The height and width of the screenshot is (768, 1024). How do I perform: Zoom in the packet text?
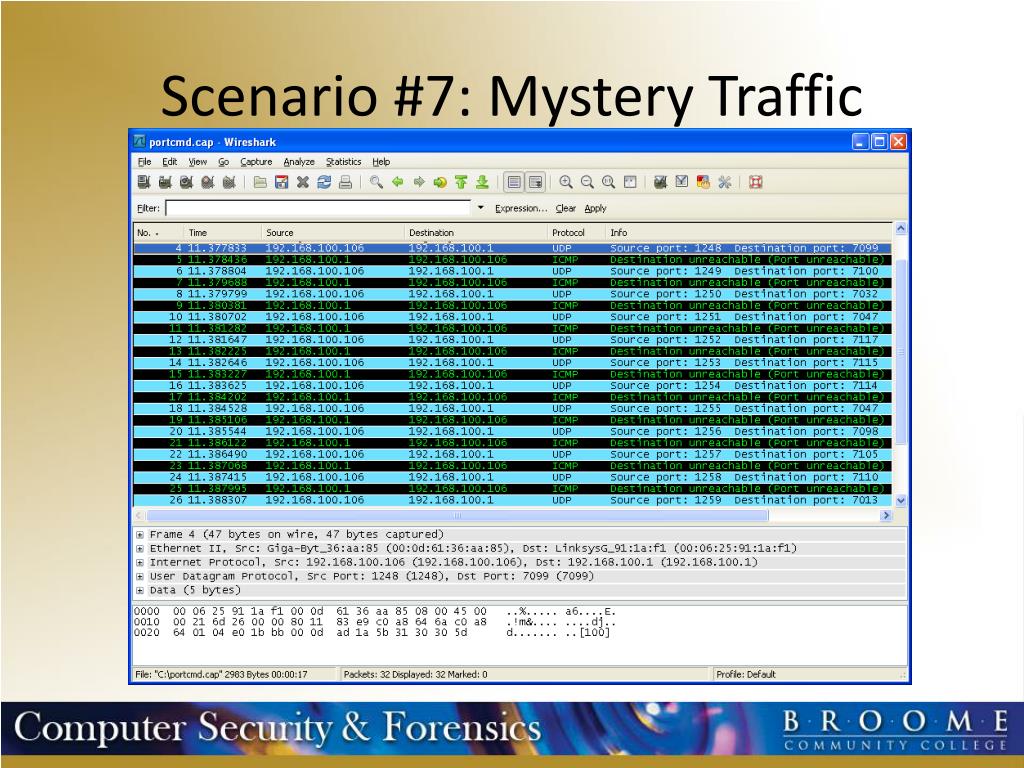tap(566, 182)
